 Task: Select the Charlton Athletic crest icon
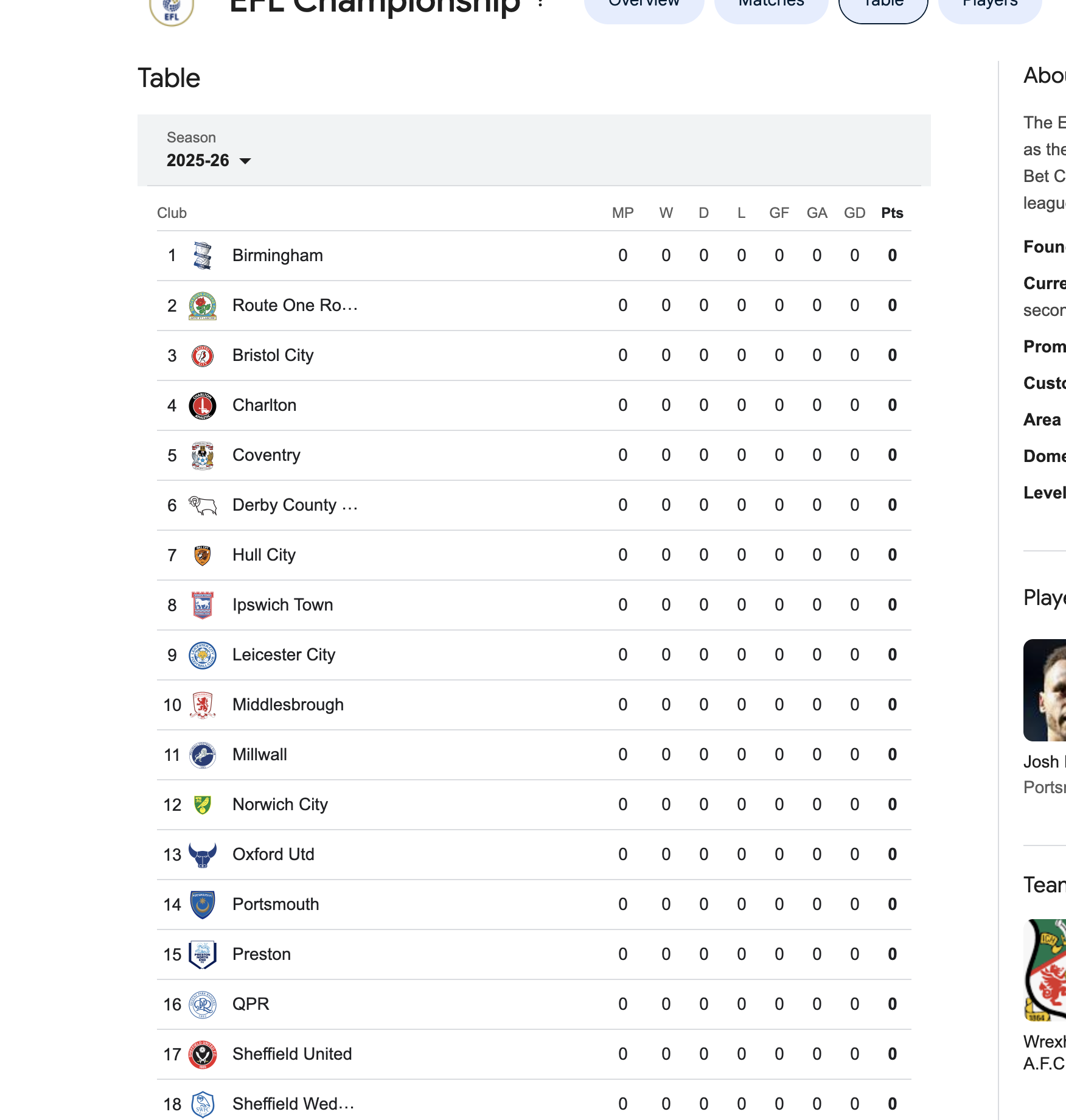(x=203, y=405)
